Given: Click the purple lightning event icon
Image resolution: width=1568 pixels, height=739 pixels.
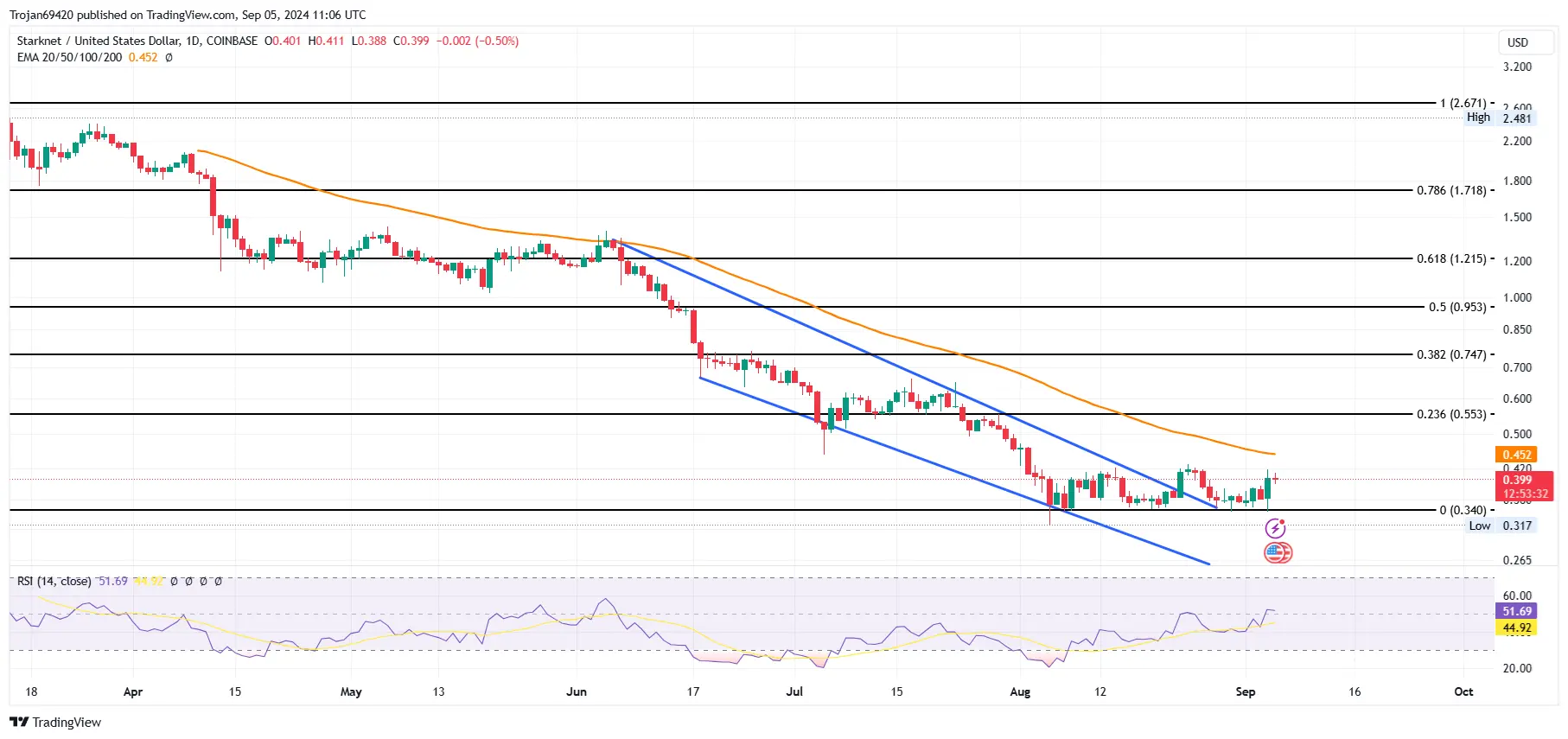Looking at the screenshot, I should (1275, 528).
